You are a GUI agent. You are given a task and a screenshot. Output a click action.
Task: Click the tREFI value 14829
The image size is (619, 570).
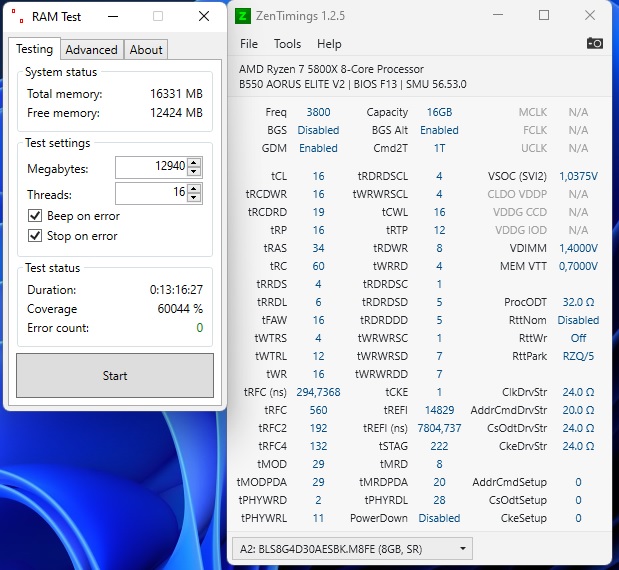[439, 410]
